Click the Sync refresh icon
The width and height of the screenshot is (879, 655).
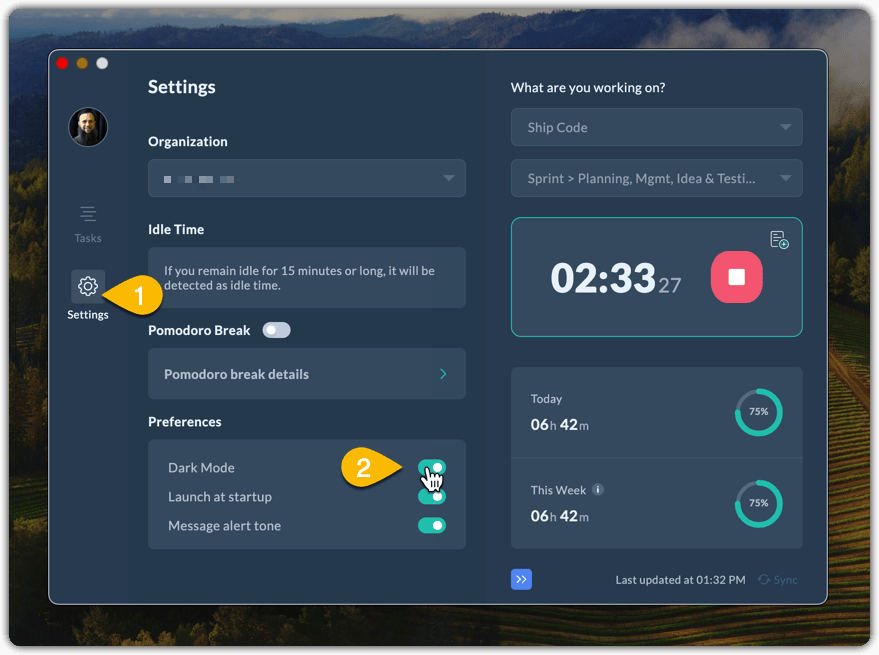(x=764, y=580)
